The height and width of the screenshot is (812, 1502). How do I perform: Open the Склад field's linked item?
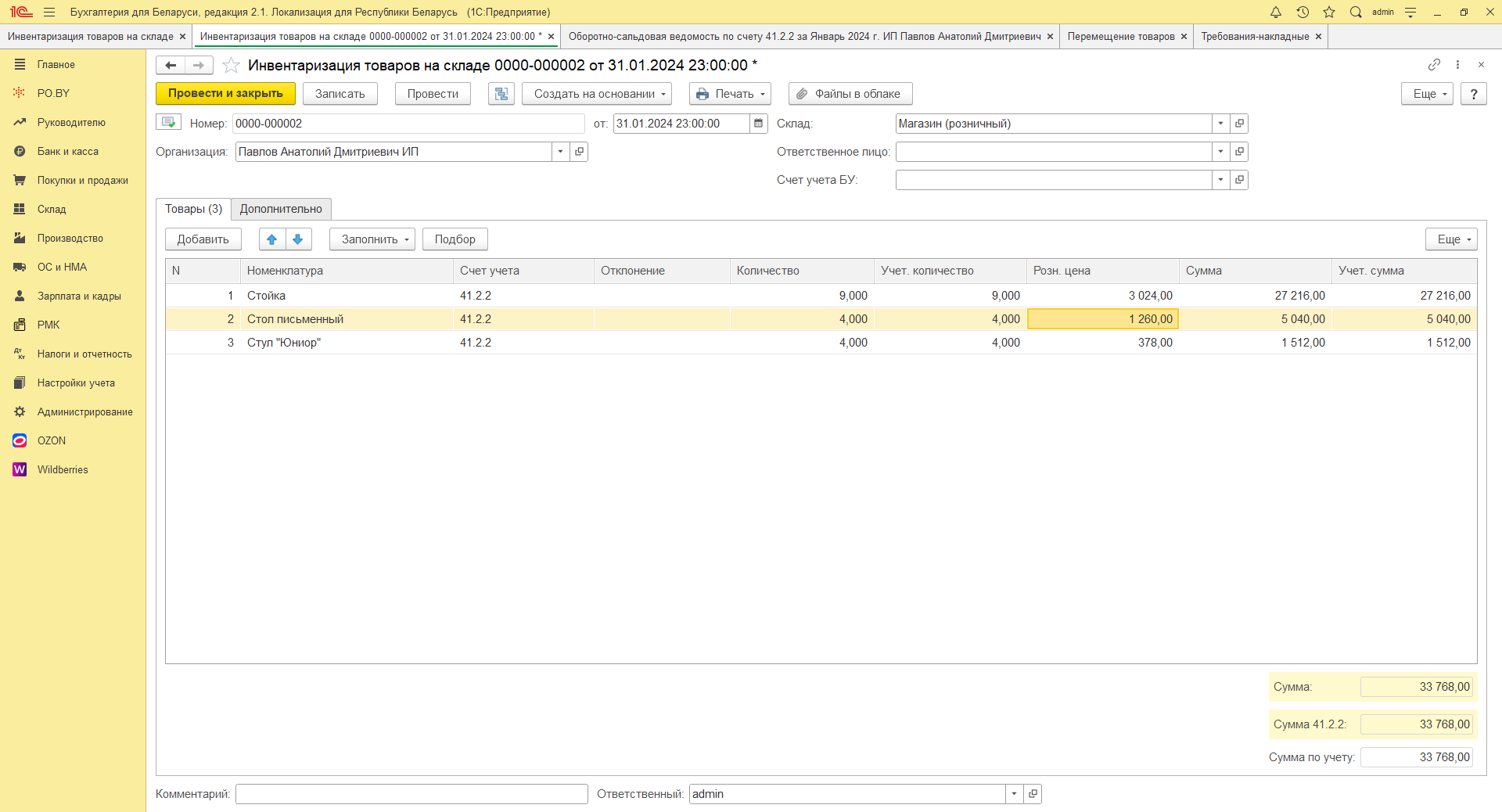click(x=1239, y=124)
